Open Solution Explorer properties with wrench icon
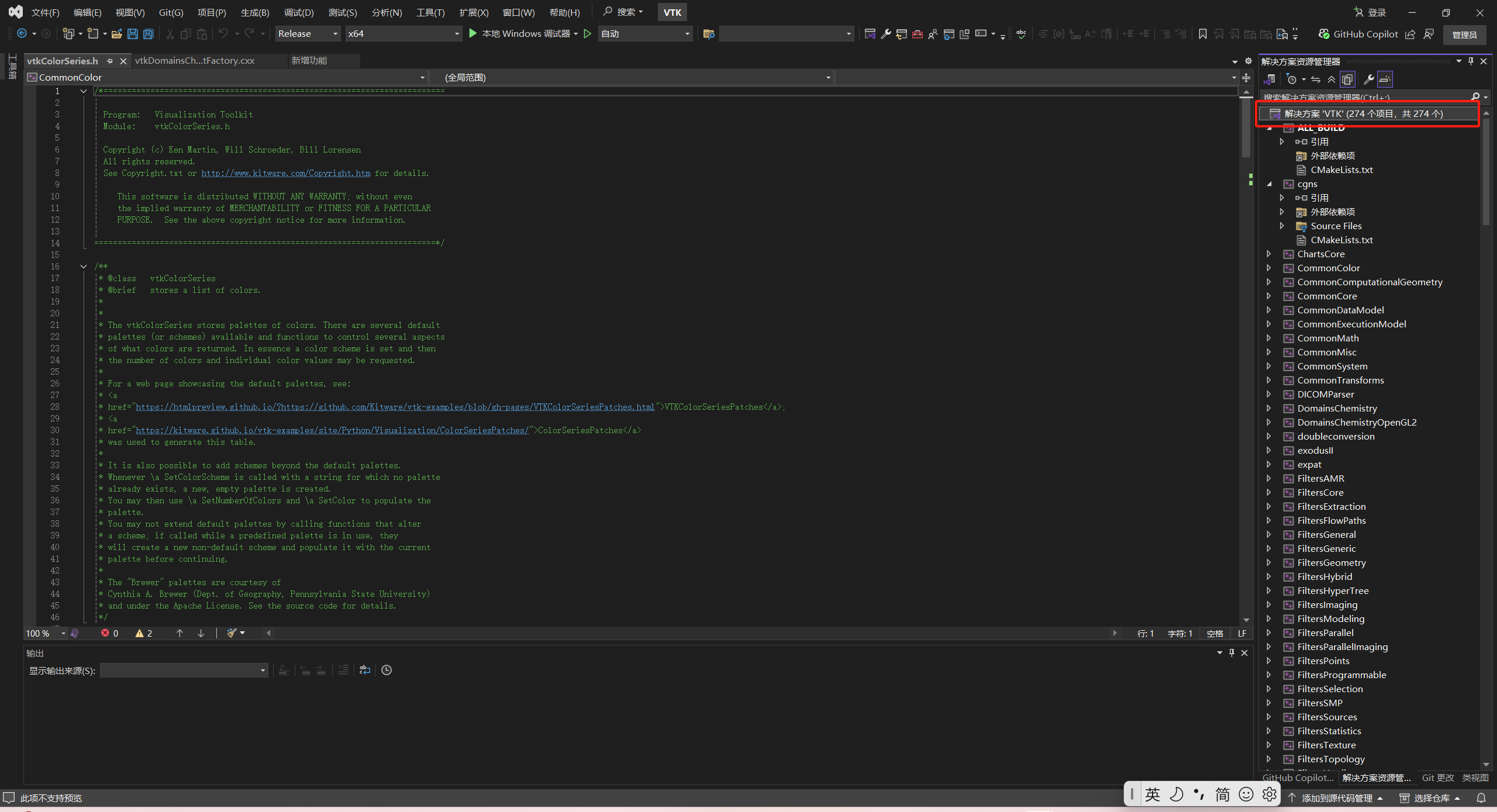This screenshot has width=1497, height=812. coord(1370,79)
